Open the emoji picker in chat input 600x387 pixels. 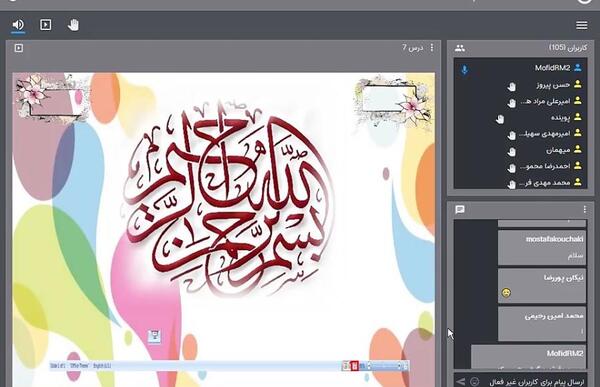coord(474,382)
